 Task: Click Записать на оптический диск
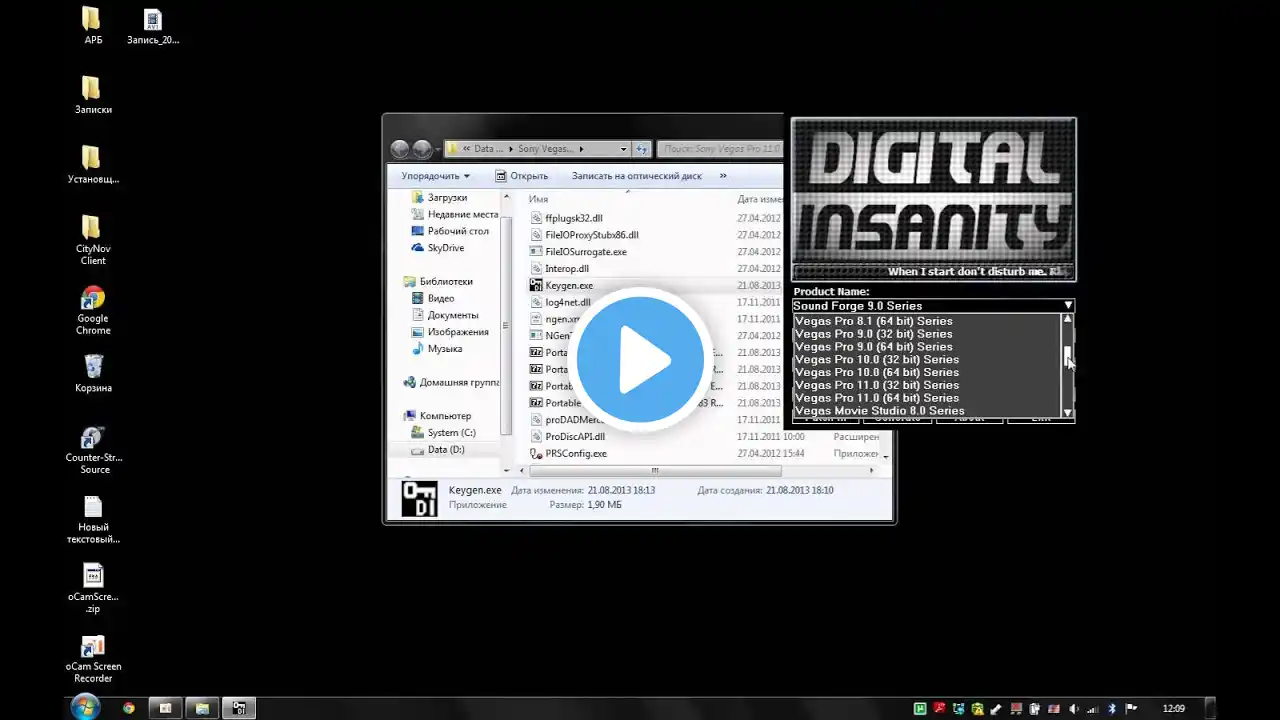pos(637,176)
